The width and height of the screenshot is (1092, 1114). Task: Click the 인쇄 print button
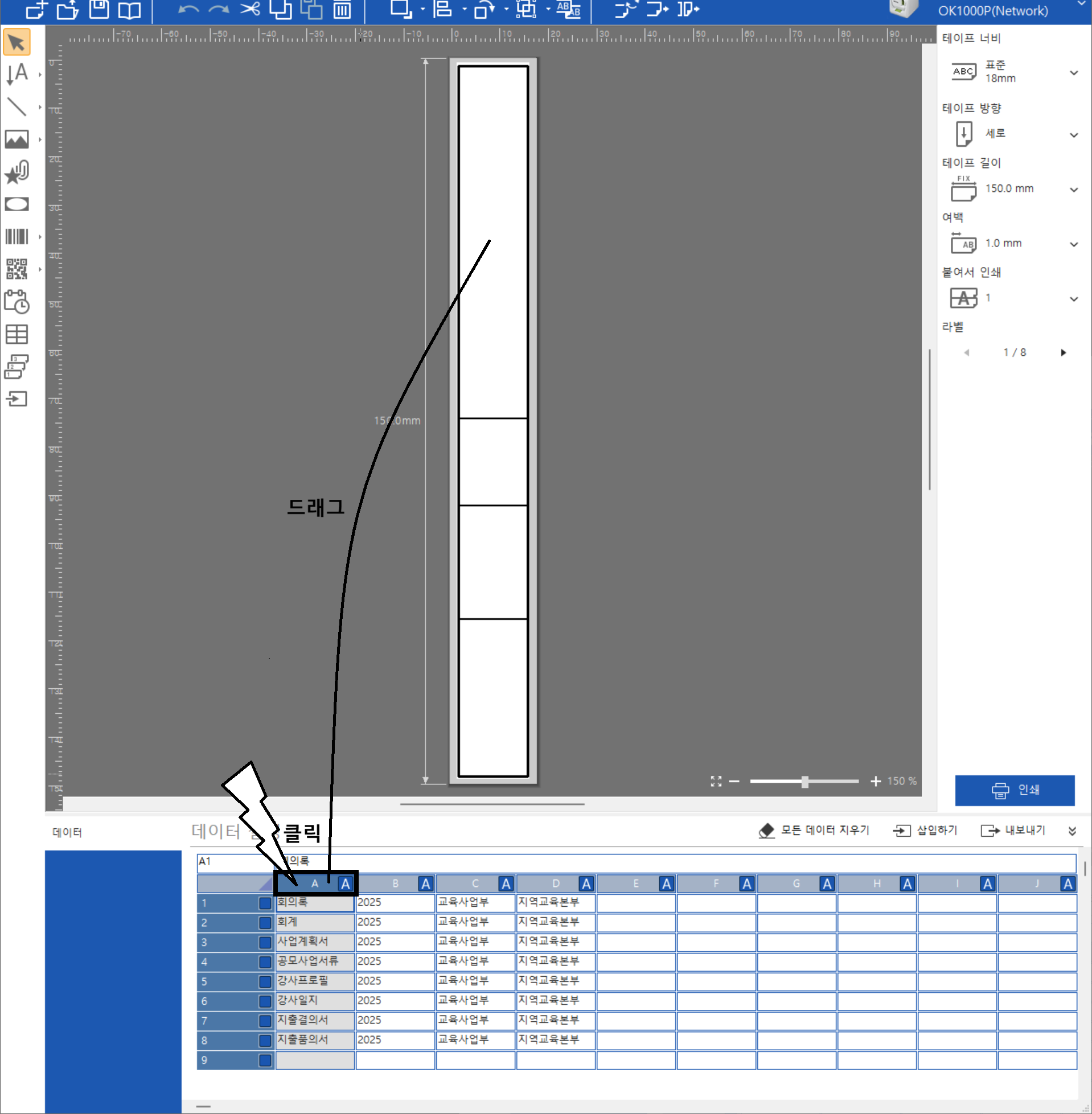coord(1015,790)
